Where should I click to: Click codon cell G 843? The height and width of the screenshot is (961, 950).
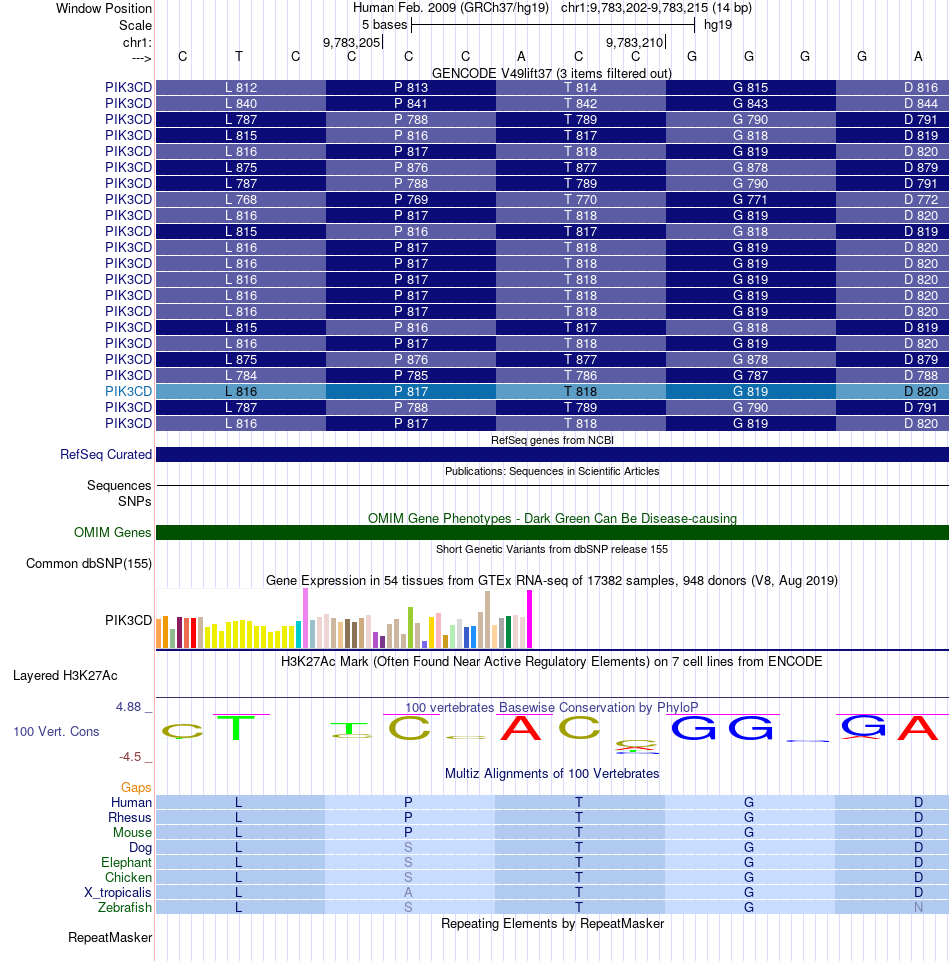750,104
